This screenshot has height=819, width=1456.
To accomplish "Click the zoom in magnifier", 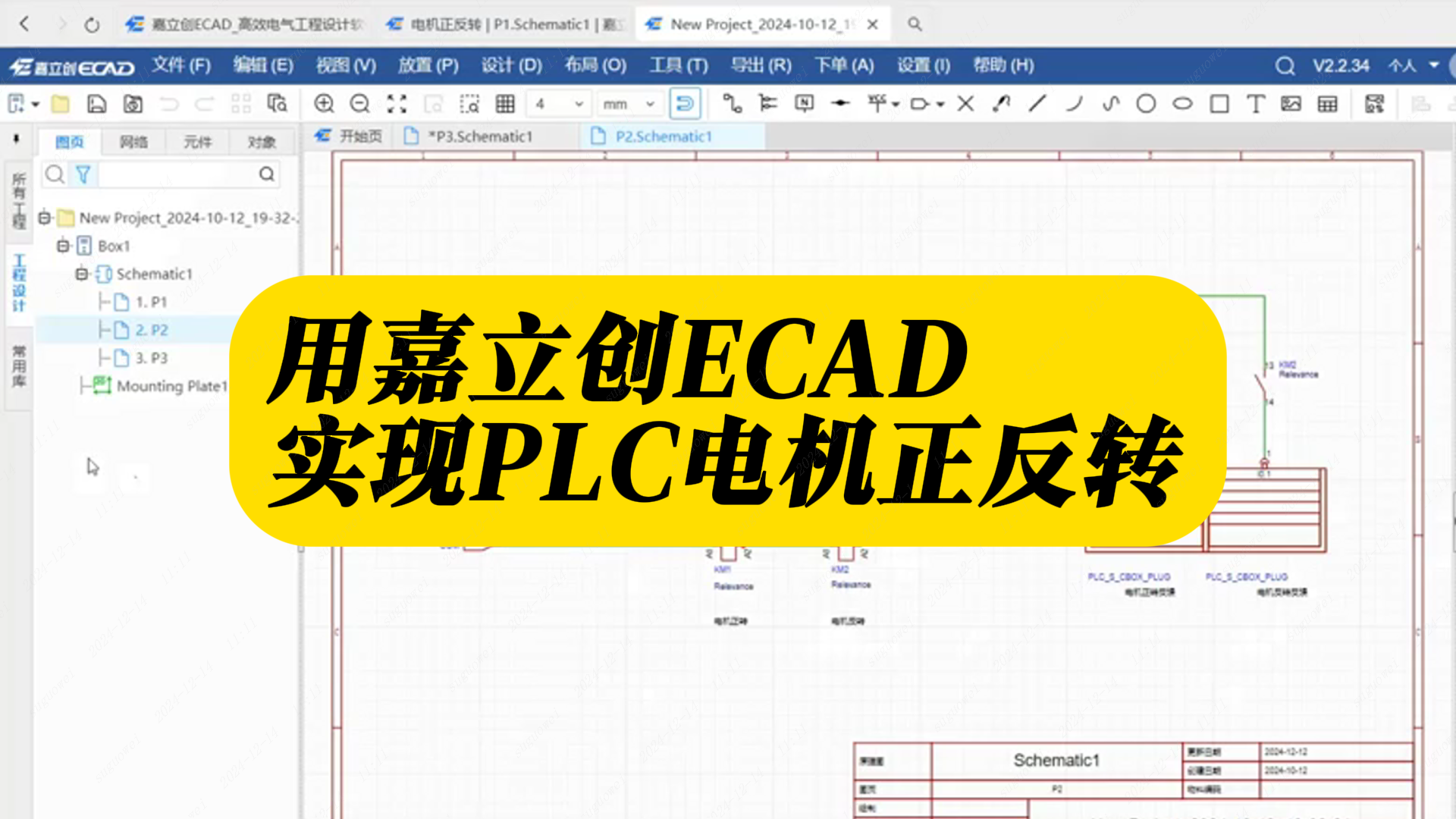I will (324, 104).
